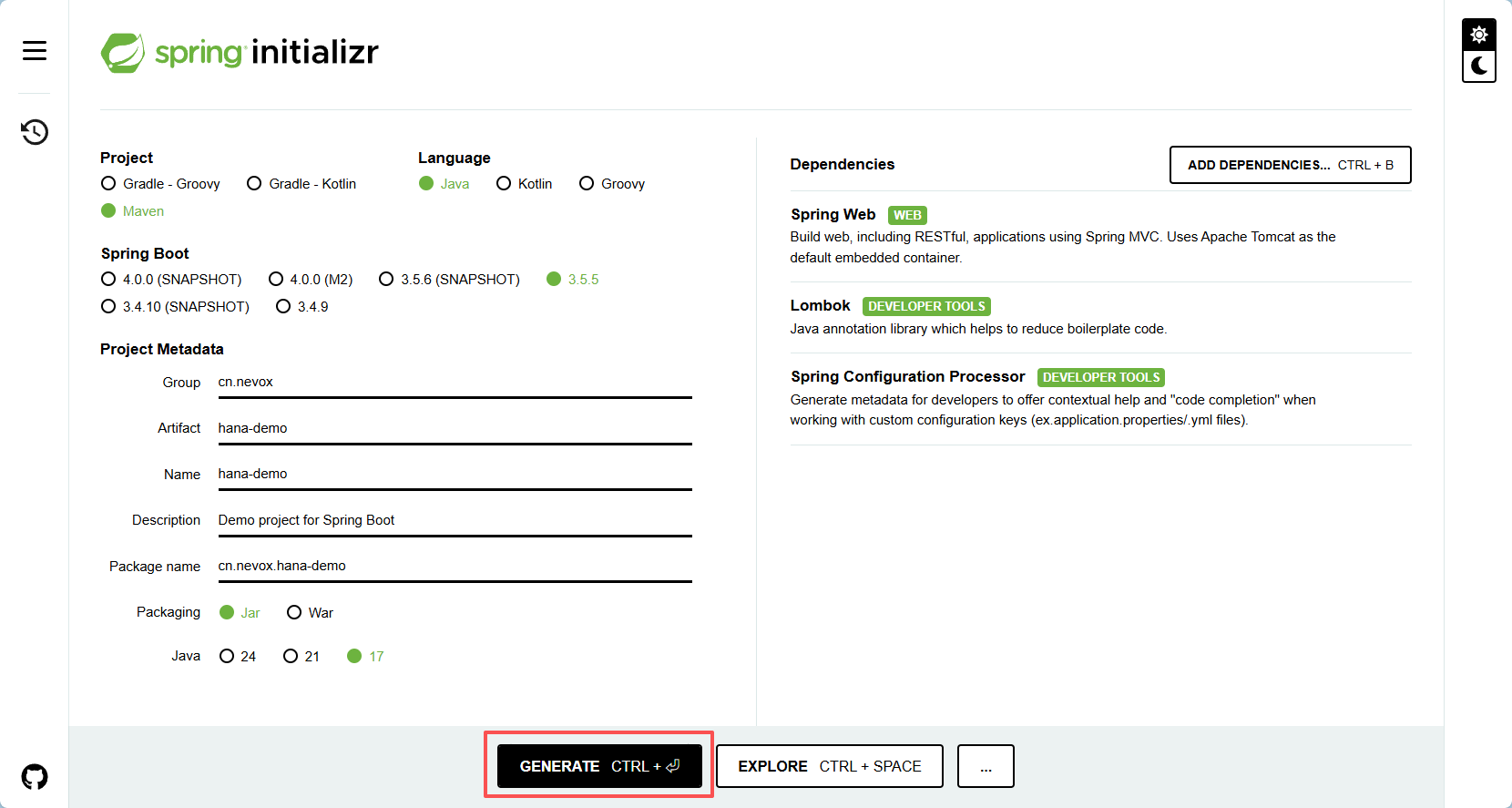Click the Explore button

(830, 766)
